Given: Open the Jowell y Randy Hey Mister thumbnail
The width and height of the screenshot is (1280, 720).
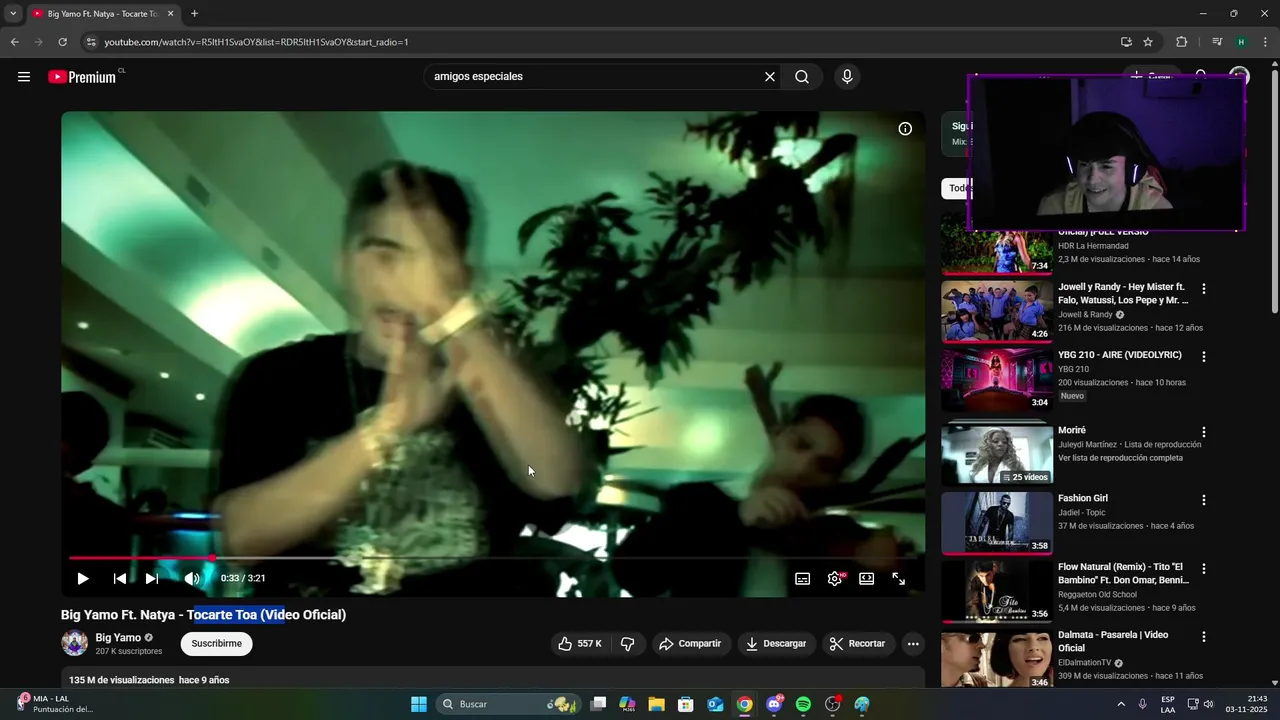Looking at the screenshot, I should 997,312.
